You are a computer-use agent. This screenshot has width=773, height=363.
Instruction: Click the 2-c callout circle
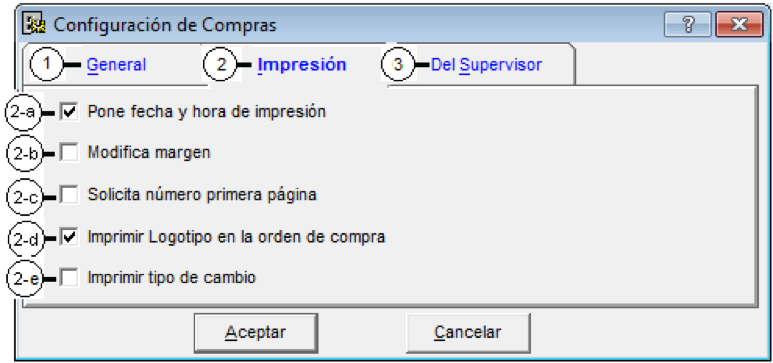[x=24, y=197]
